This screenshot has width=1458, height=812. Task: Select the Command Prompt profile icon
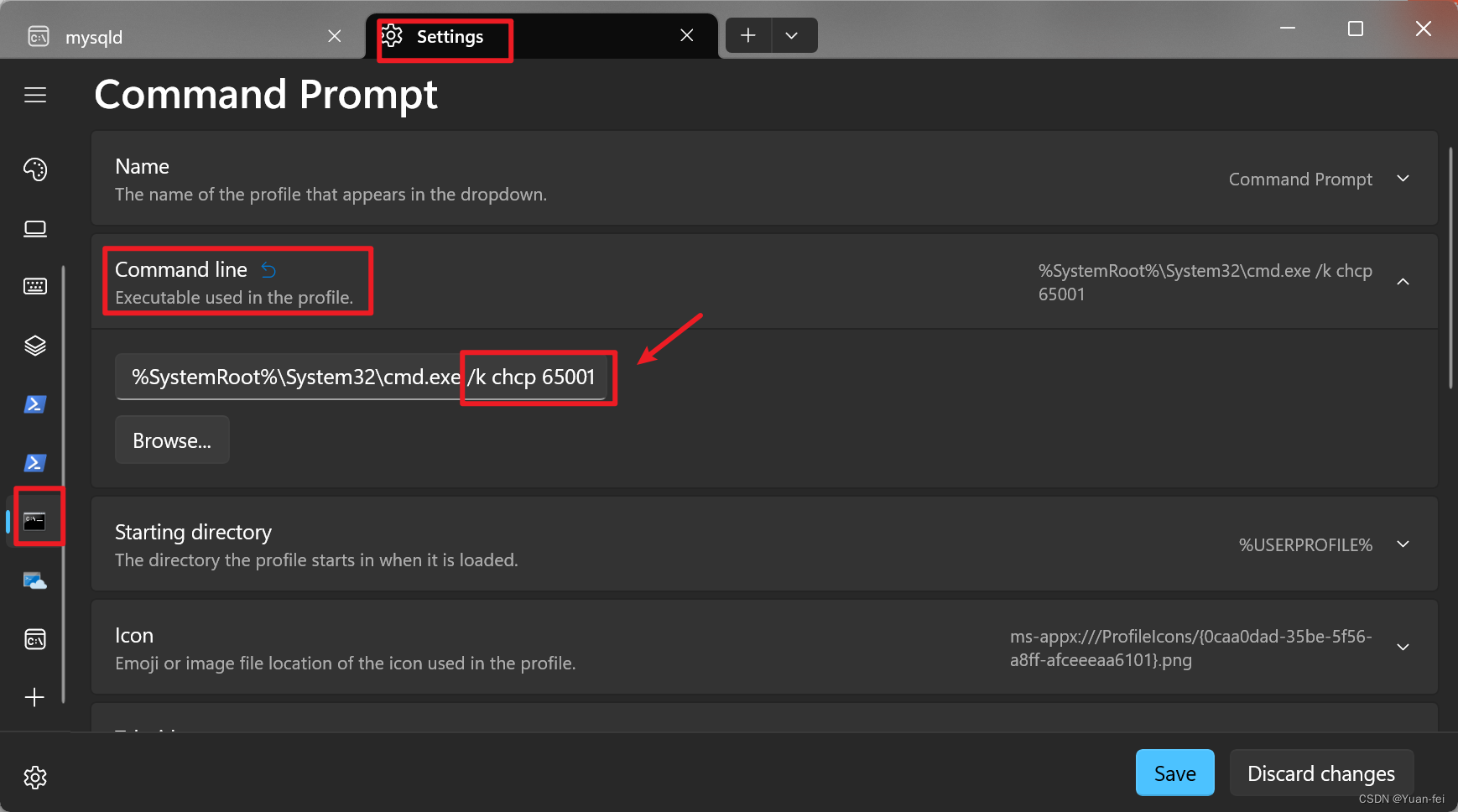click(x=35, y=522)
